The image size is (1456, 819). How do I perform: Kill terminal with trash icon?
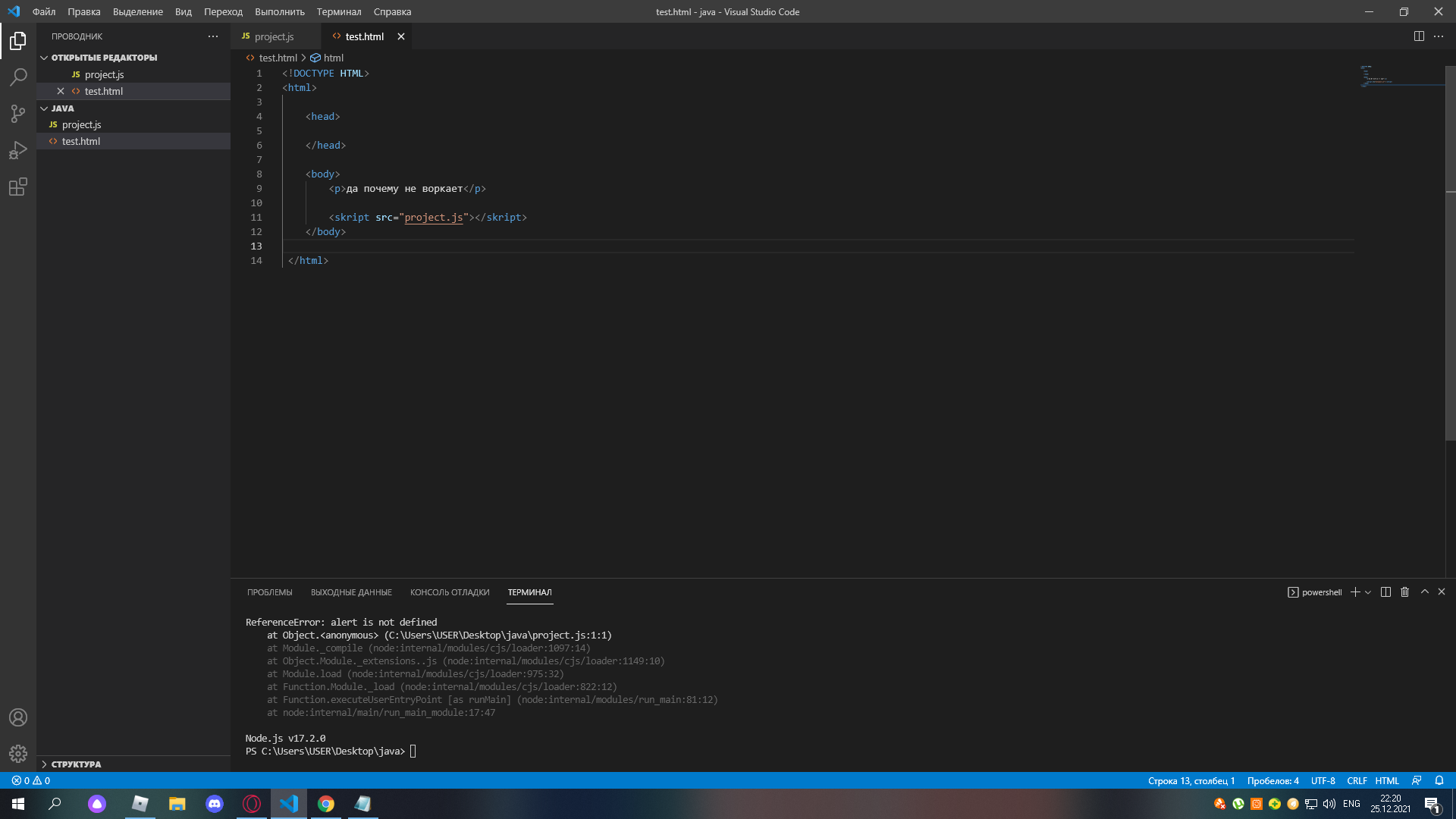[x=1404, y=592]
